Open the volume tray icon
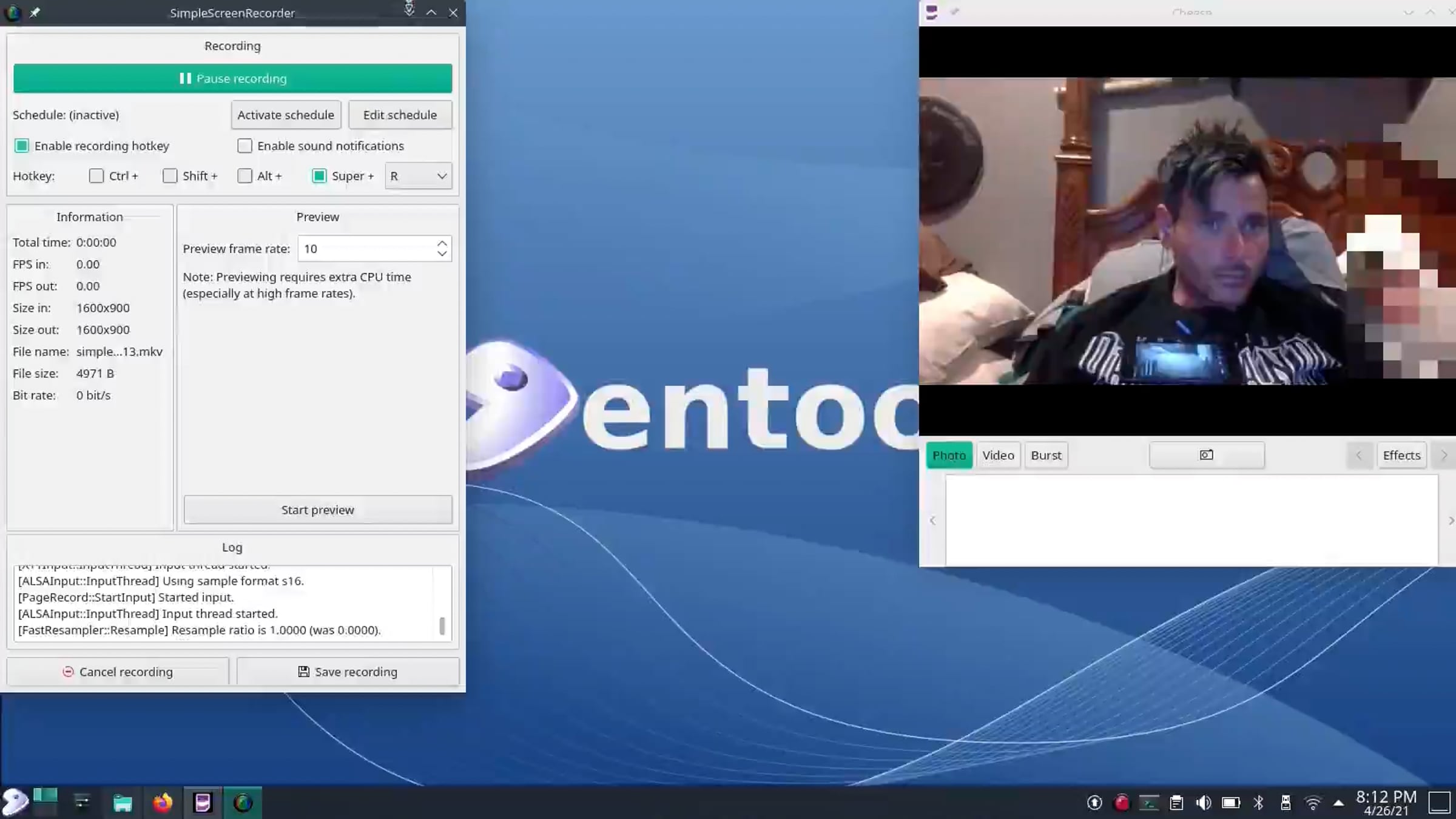The height and width of the screenshot is (819, 1456). pos(1203,803)
